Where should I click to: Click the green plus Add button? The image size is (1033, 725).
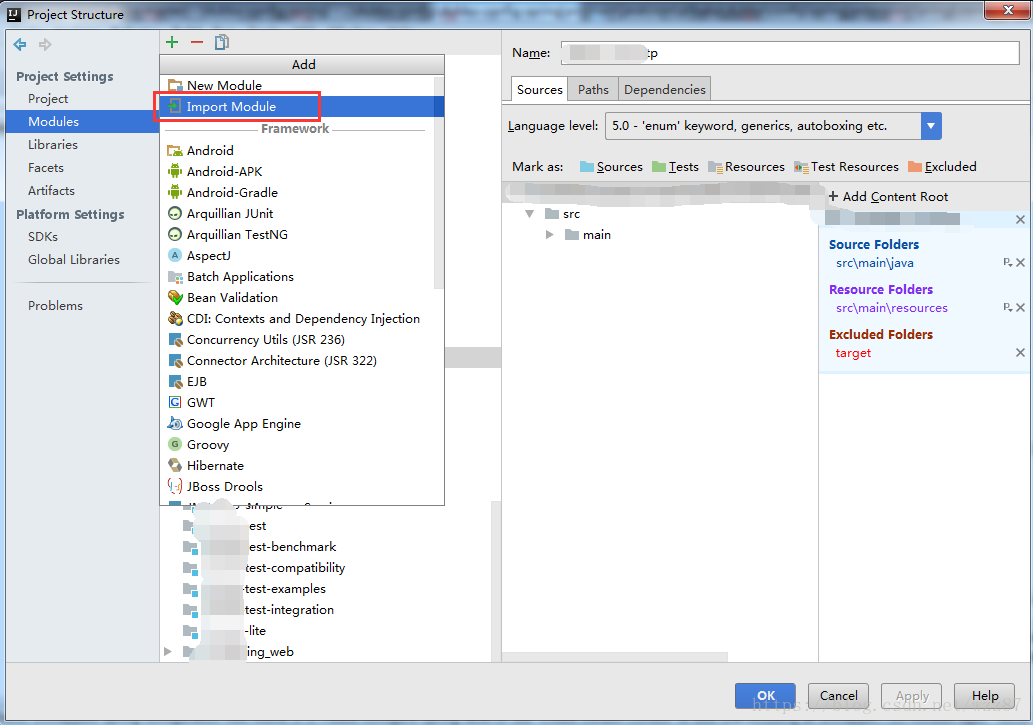coord(172,42)
